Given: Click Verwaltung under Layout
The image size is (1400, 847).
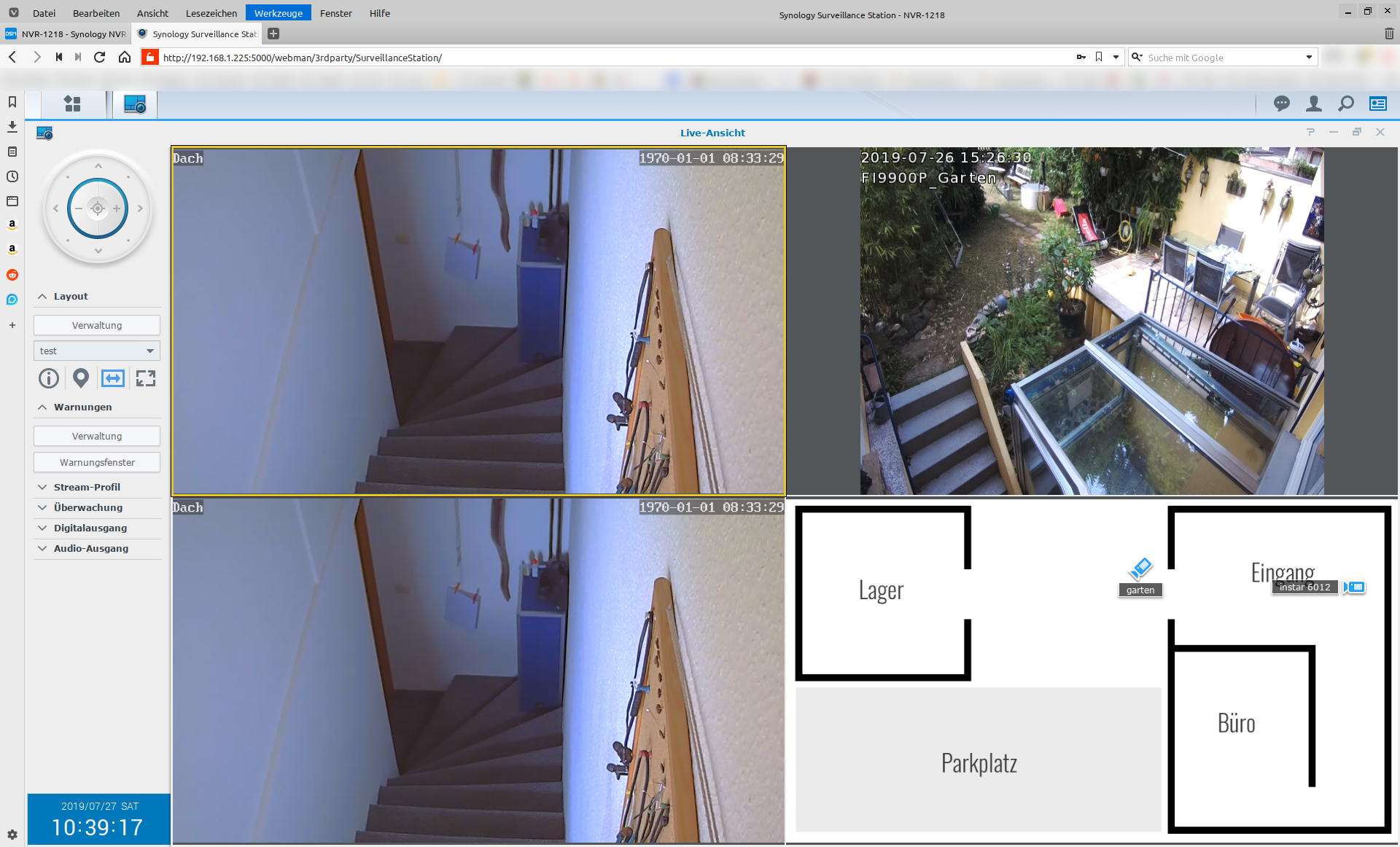Looking at the screenshot, I should point(97,325).
